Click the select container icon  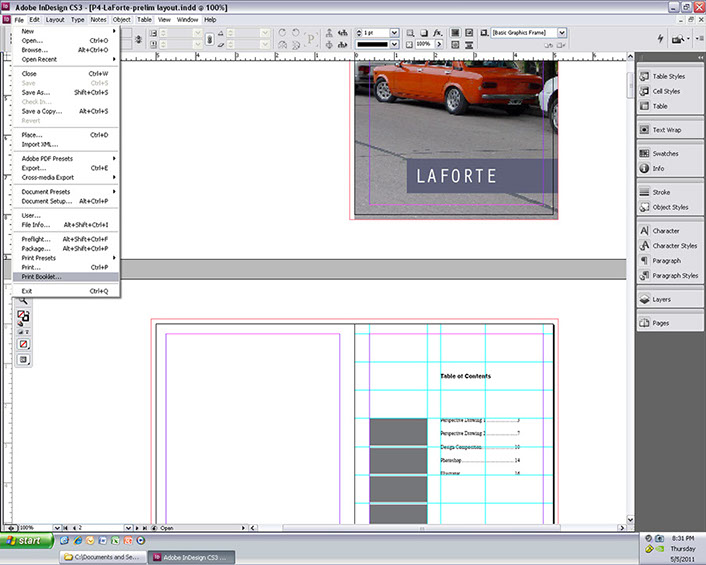tap(330, 33)
